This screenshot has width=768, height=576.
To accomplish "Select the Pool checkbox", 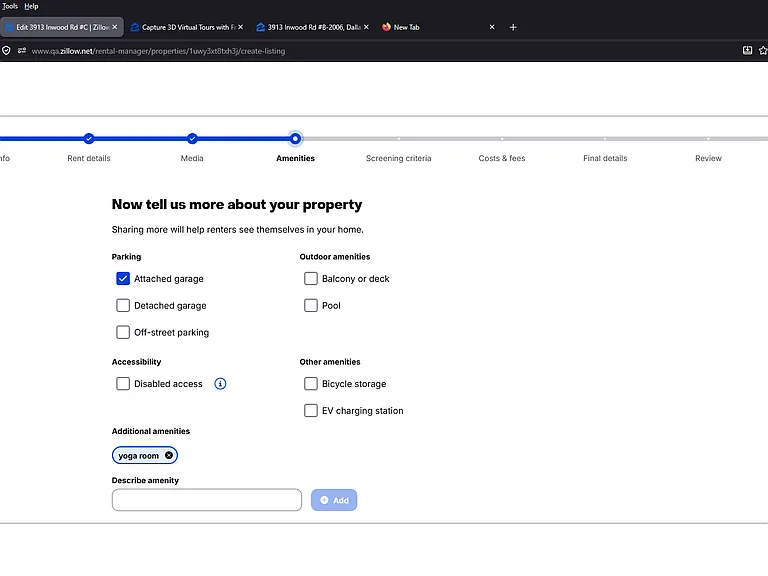I will [311, 306].
